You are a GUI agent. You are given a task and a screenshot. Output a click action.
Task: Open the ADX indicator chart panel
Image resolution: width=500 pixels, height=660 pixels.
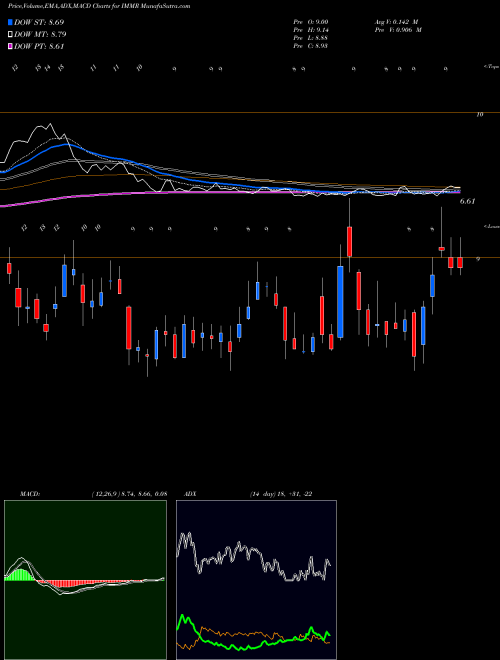coord(256,580)
